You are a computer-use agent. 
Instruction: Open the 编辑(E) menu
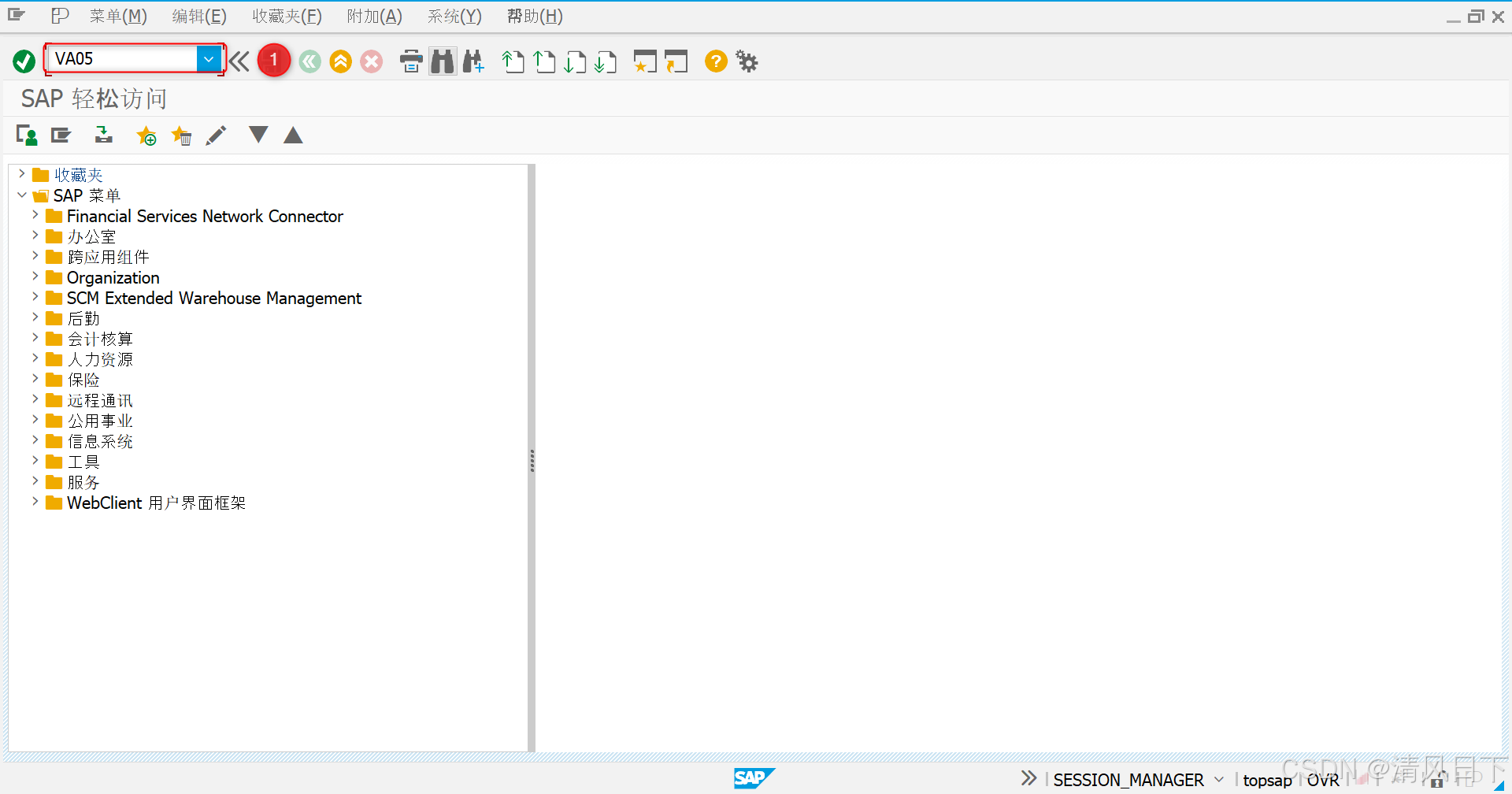[x=199, y=17]
